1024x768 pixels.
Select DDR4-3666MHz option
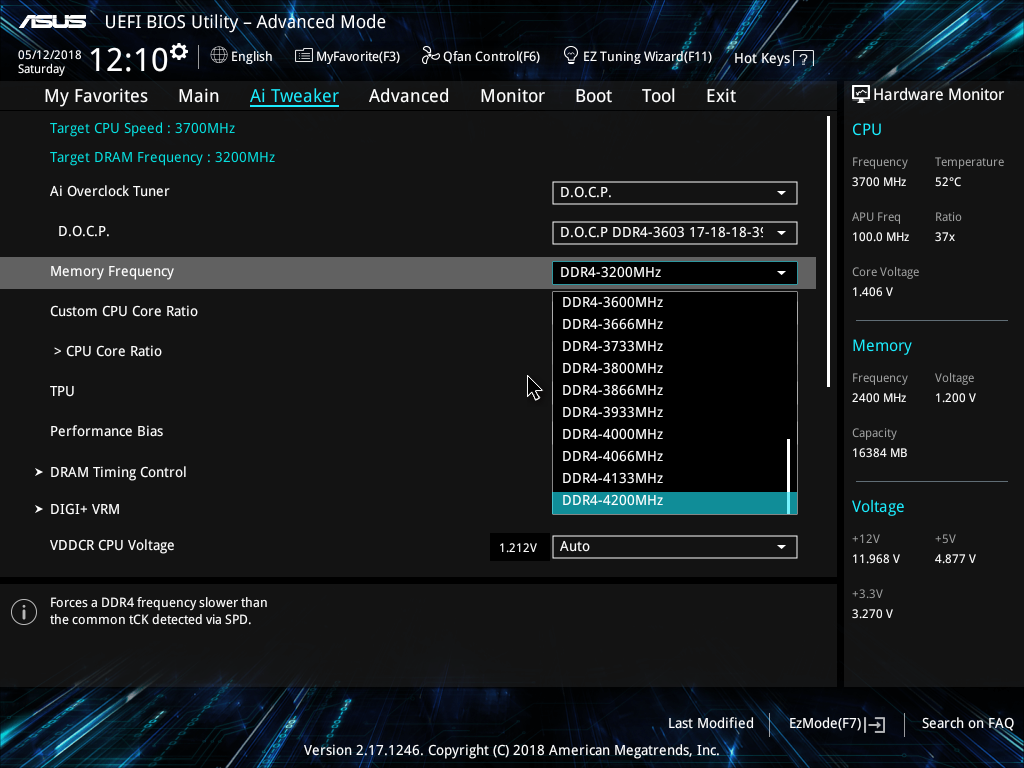[671, 325]
